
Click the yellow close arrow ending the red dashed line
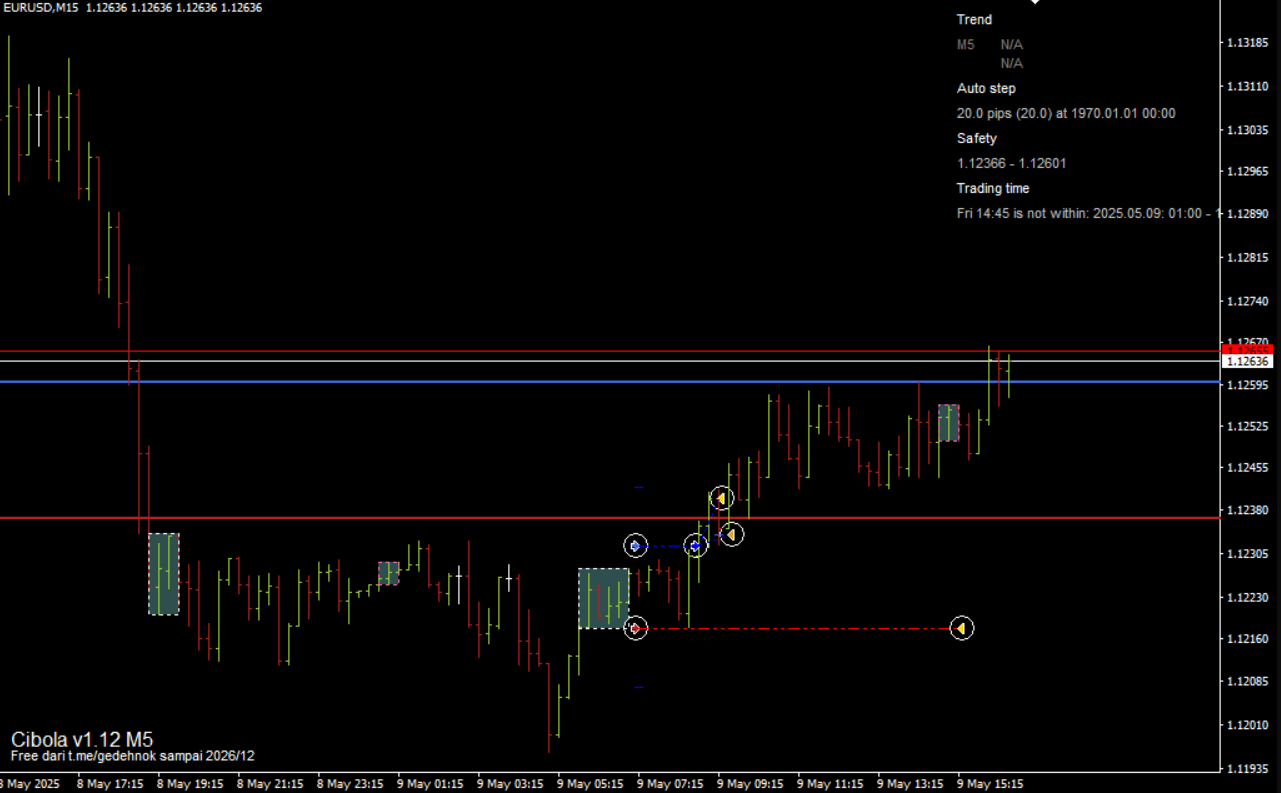click(x=961, y=628)
